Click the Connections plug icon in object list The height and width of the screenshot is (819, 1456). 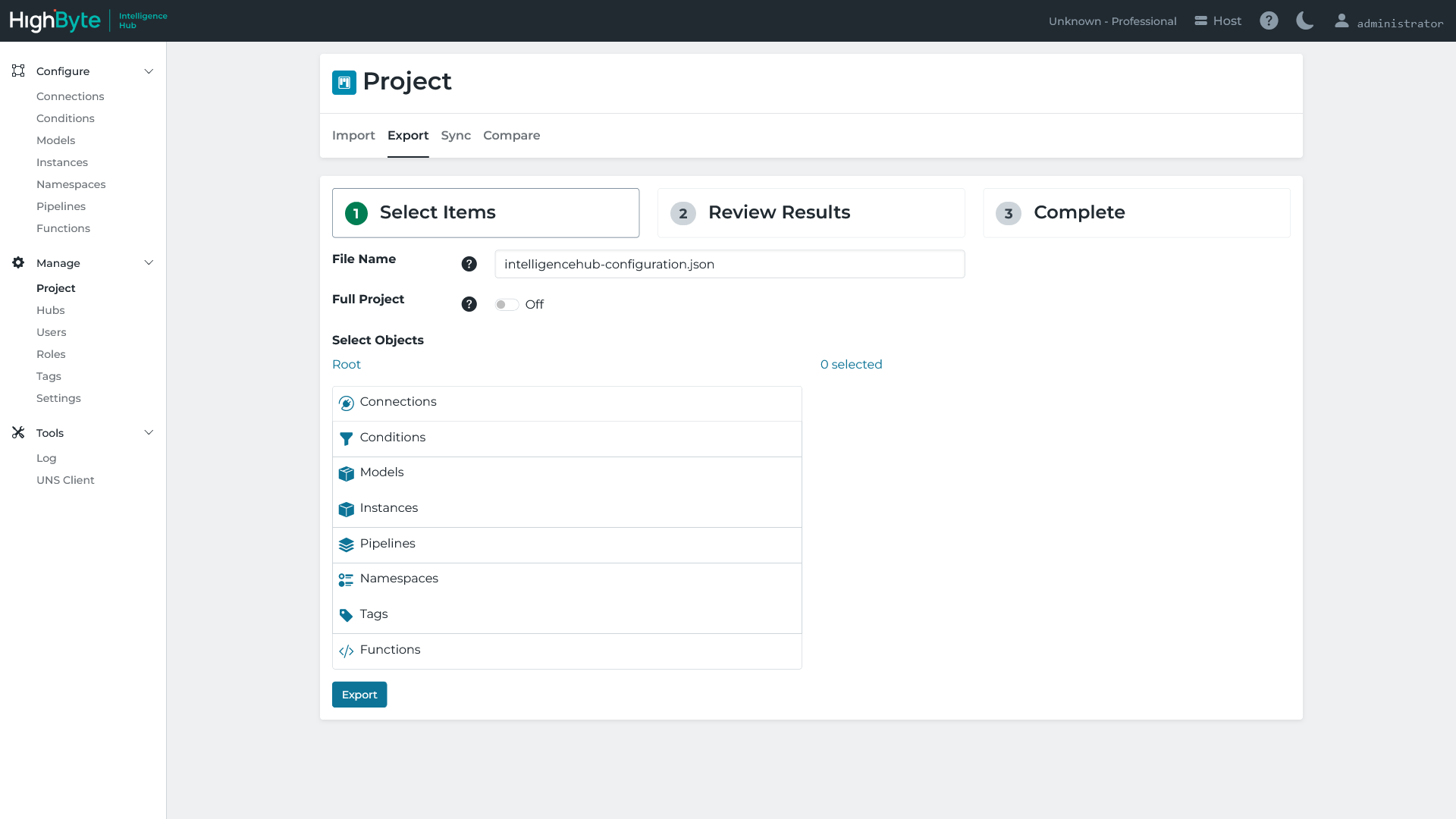click(x=347, y=403)
